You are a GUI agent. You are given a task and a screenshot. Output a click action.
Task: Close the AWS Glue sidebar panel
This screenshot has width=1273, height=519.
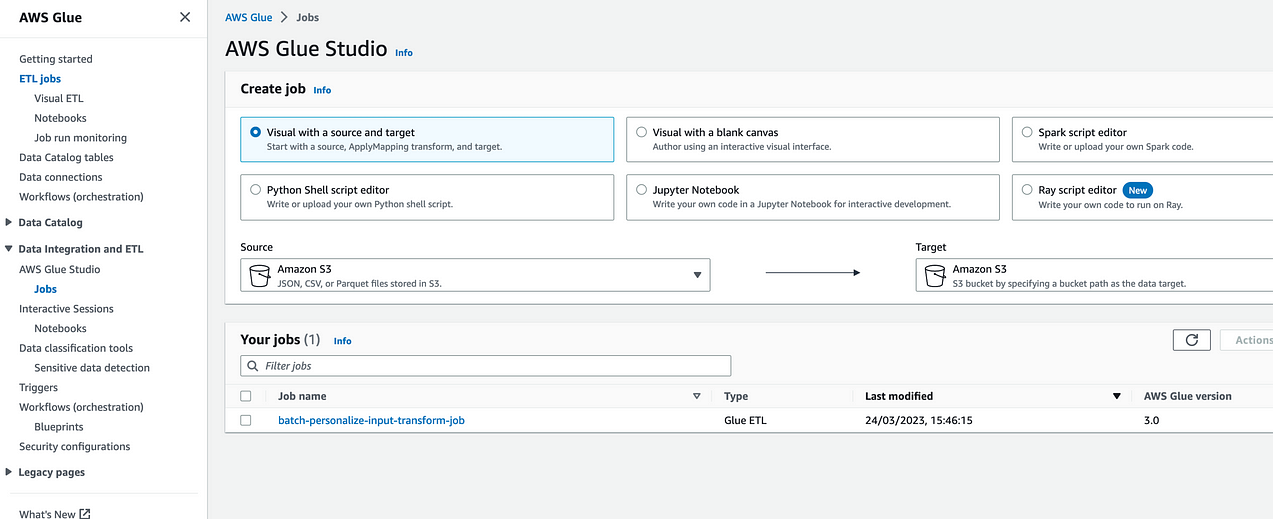pyautogui.click(x=185, y=17)
